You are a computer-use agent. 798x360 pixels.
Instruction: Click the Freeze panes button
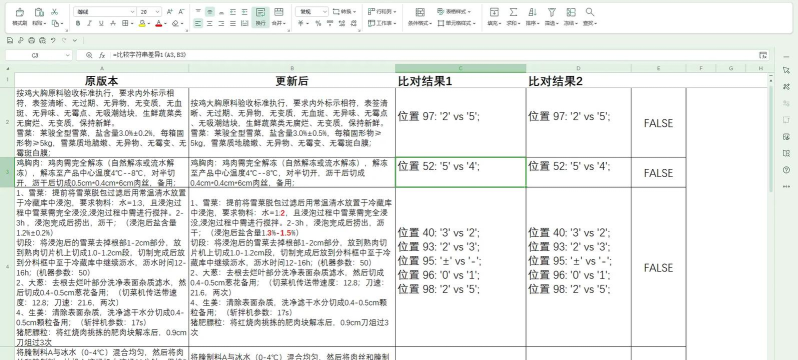571,17
